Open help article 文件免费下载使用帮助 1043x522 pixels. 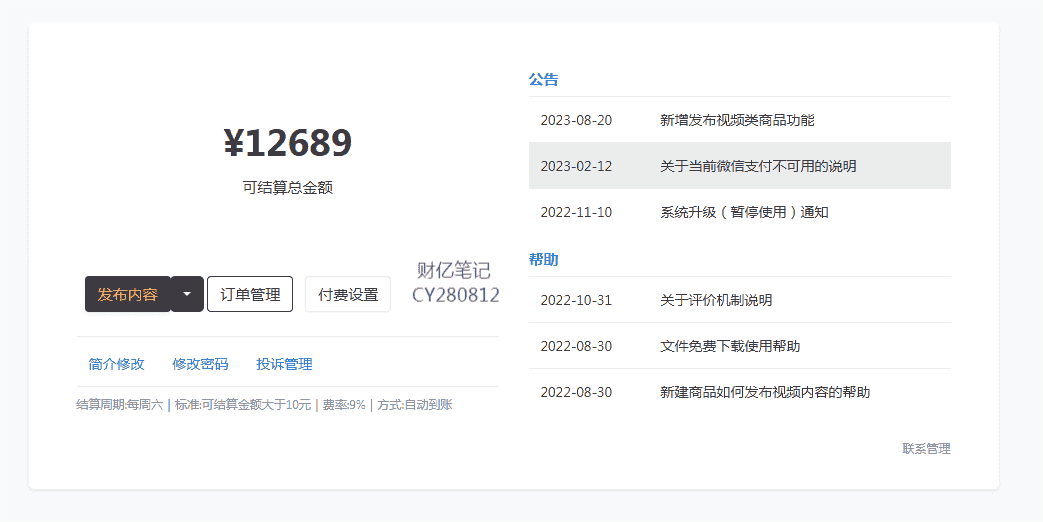coord(730,346)
